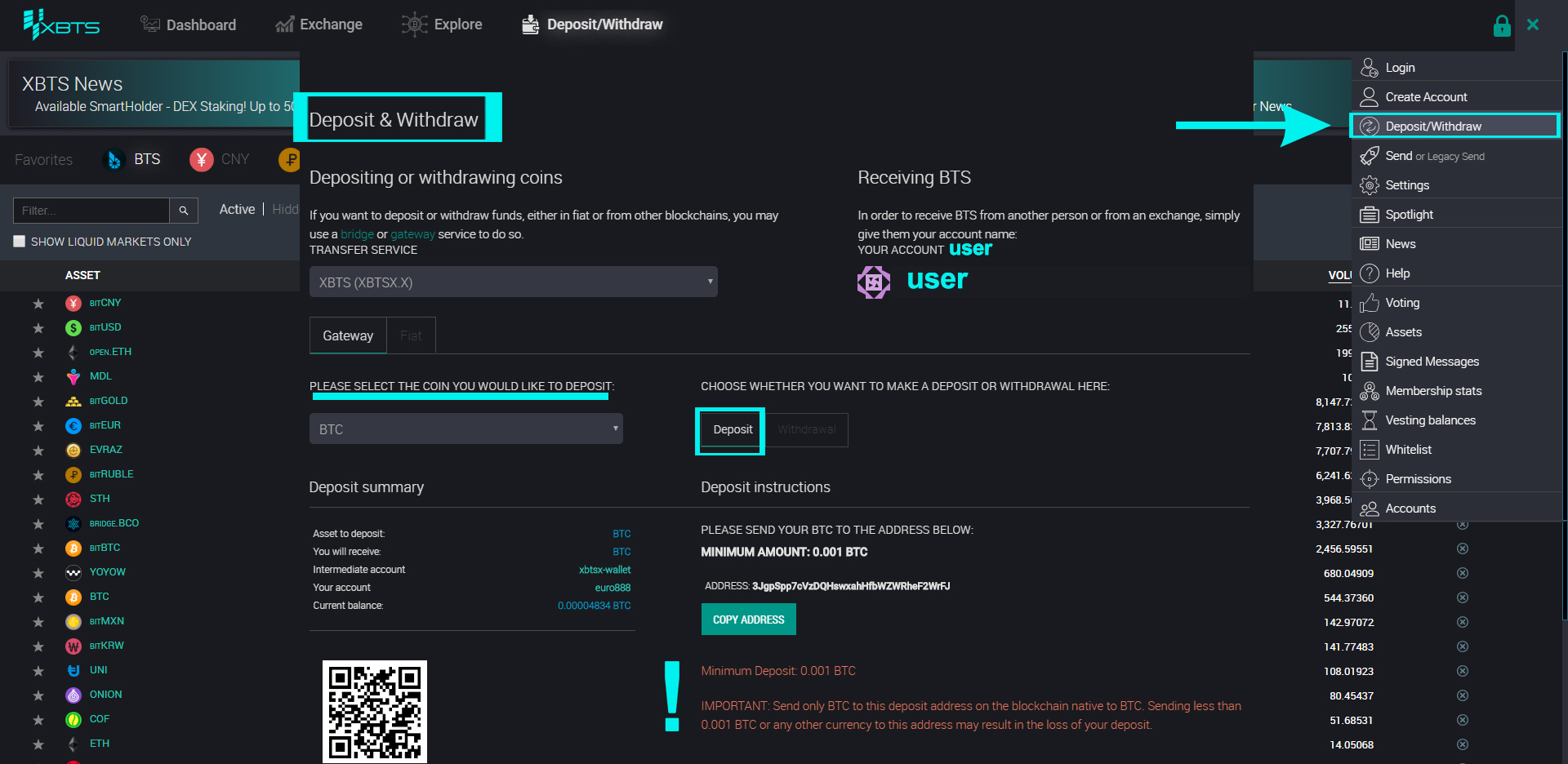This screenshot has height=764, width=1568.
Task: Toggle favorite star for bitCNY
Action: tap(38, 304)
